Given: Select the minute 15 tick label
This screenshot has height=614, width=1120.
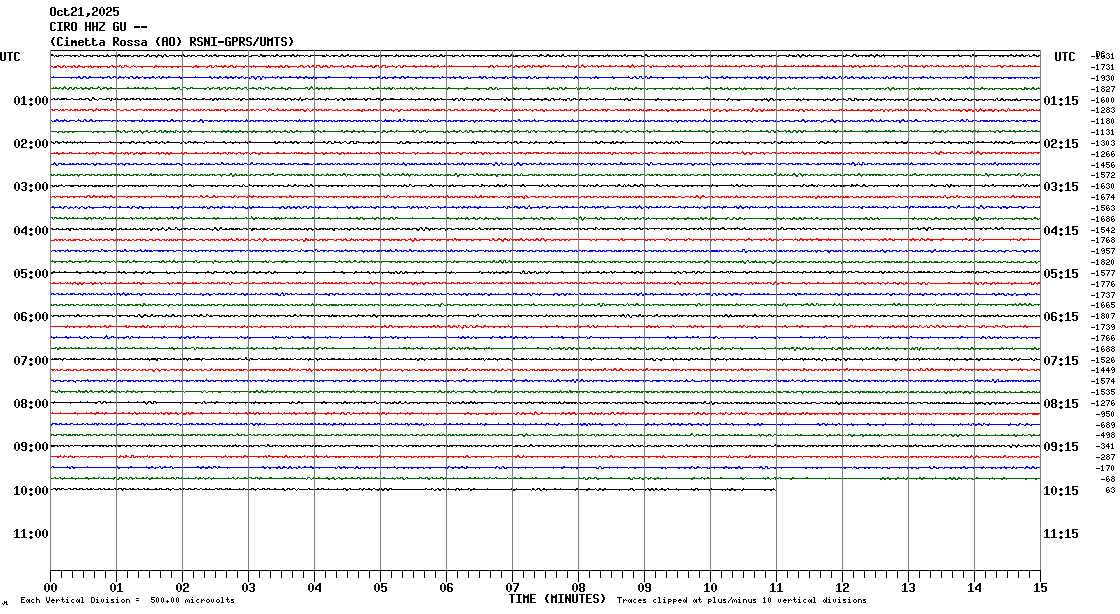Looking at the screenshot, I should coord(1039,588).
